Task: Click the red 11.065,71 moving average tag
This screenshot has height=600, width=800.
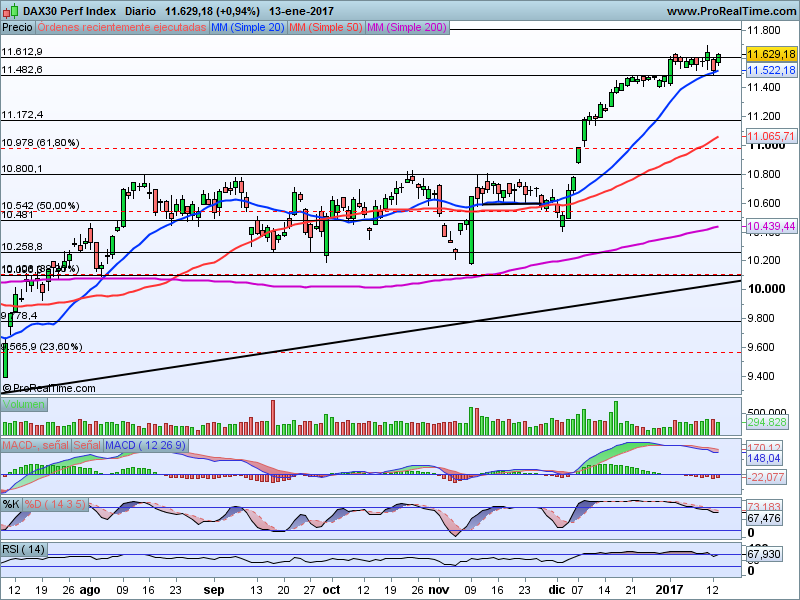Action: tap(771, 136)
